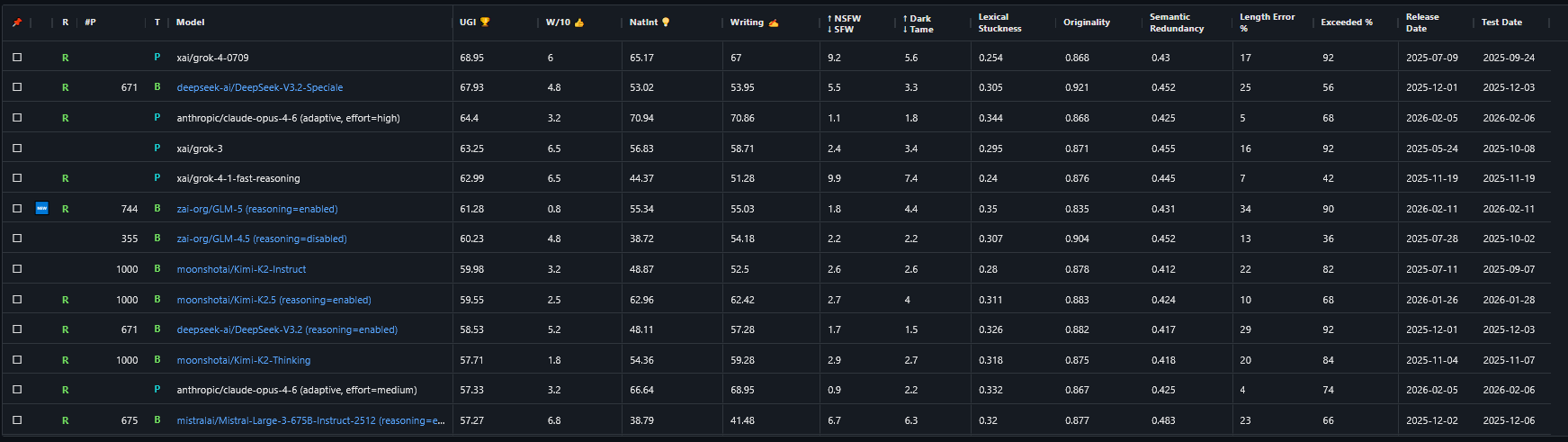Click the B type badge for Kimi-K2-Instruct
The width and height of the screenshot is (1568, 442).
157,269
